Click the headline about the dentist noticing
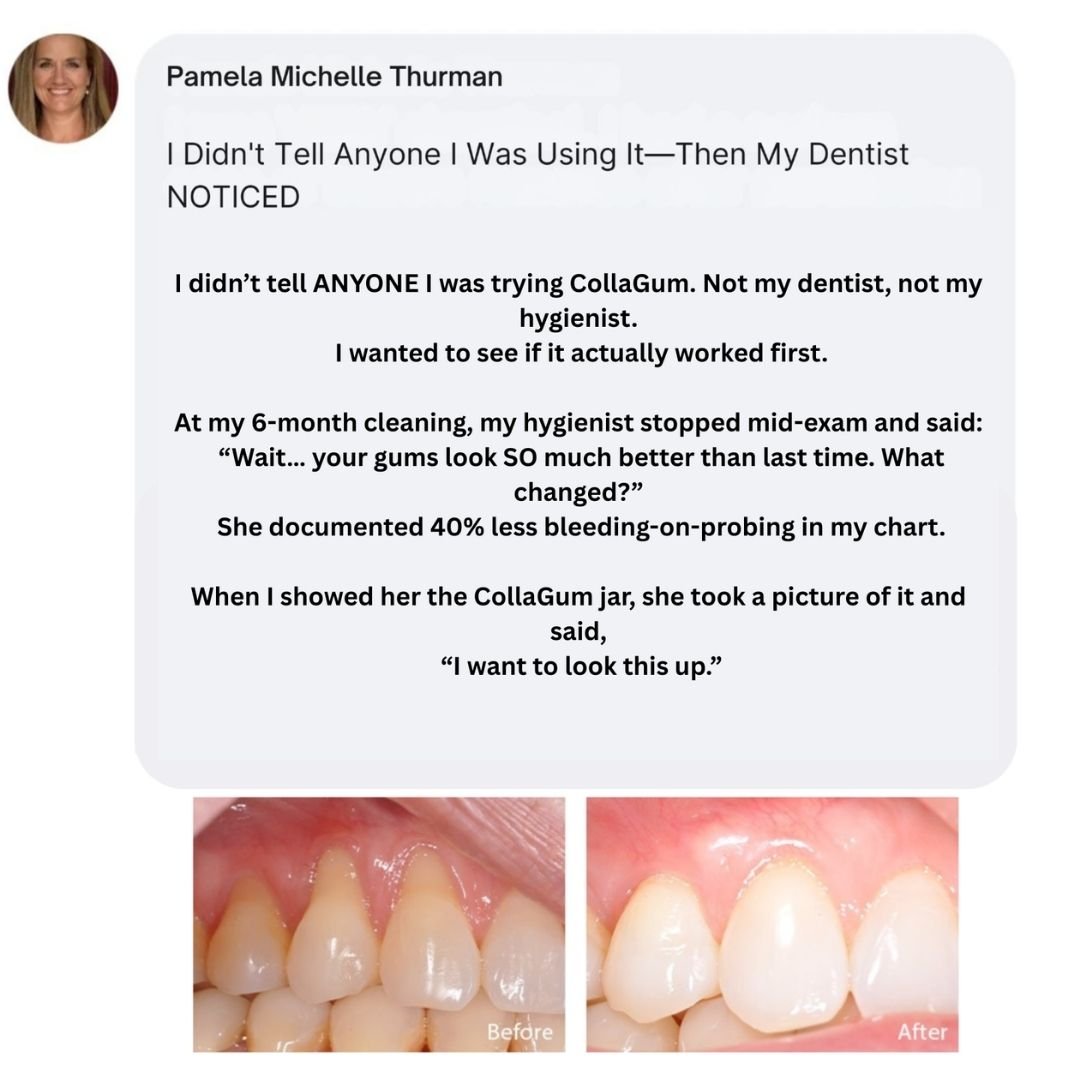Image resolution: width=1080 pixels, height=1080 pixels. pyautogui.click(x=537, y=175)
